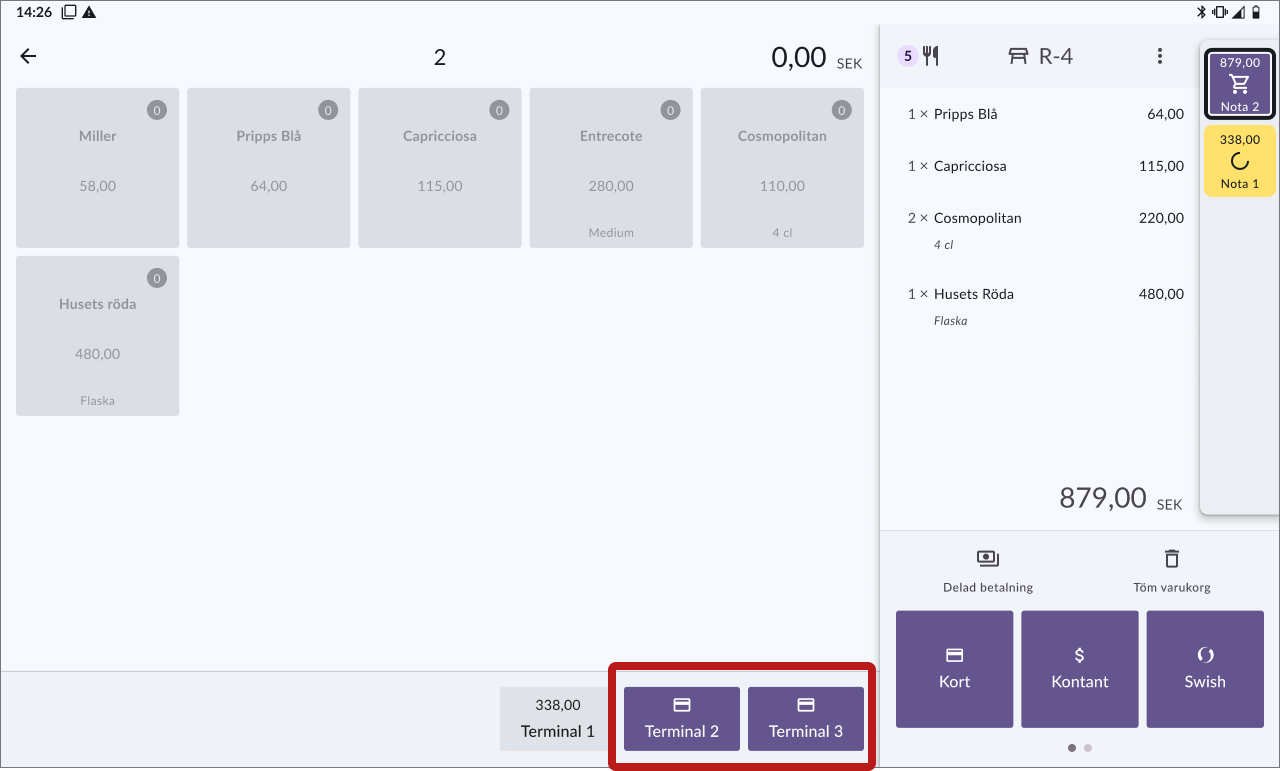The width and height of the screenshot is (1280, 771).
Task: Select Terminal 1 with 338,00
Action: point(558,719)
